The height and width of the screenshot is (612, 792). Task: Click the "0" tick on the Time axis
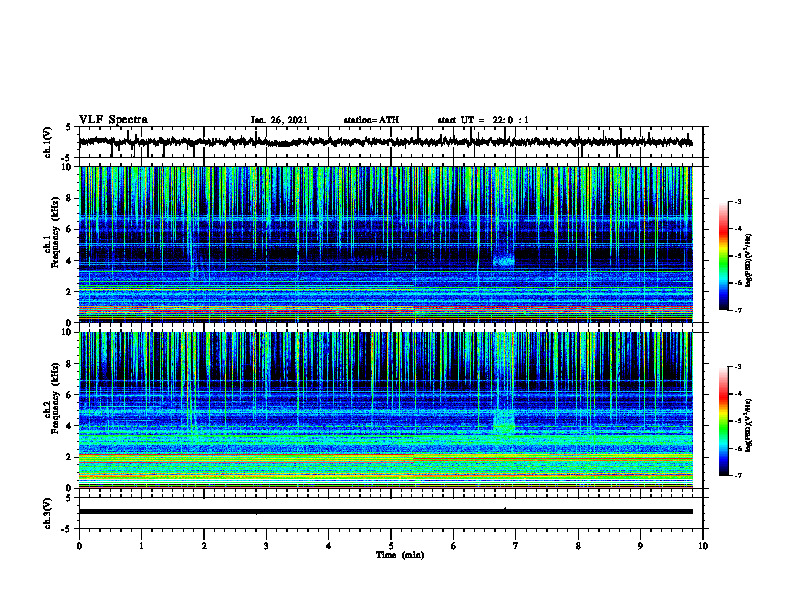(79, 546)
